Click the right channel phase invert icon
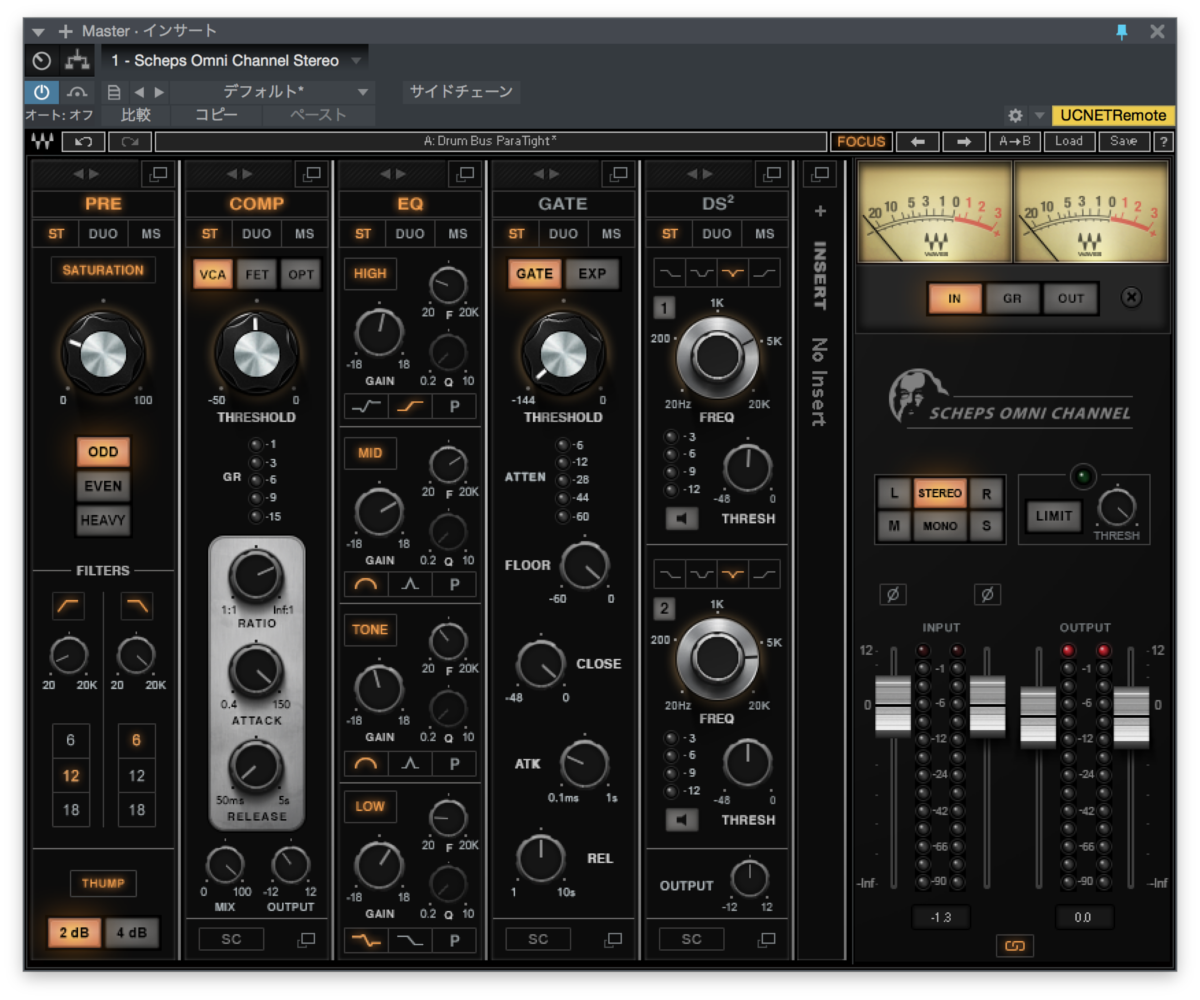This screenshot has width=1200, height=1000. pos(987,595)
